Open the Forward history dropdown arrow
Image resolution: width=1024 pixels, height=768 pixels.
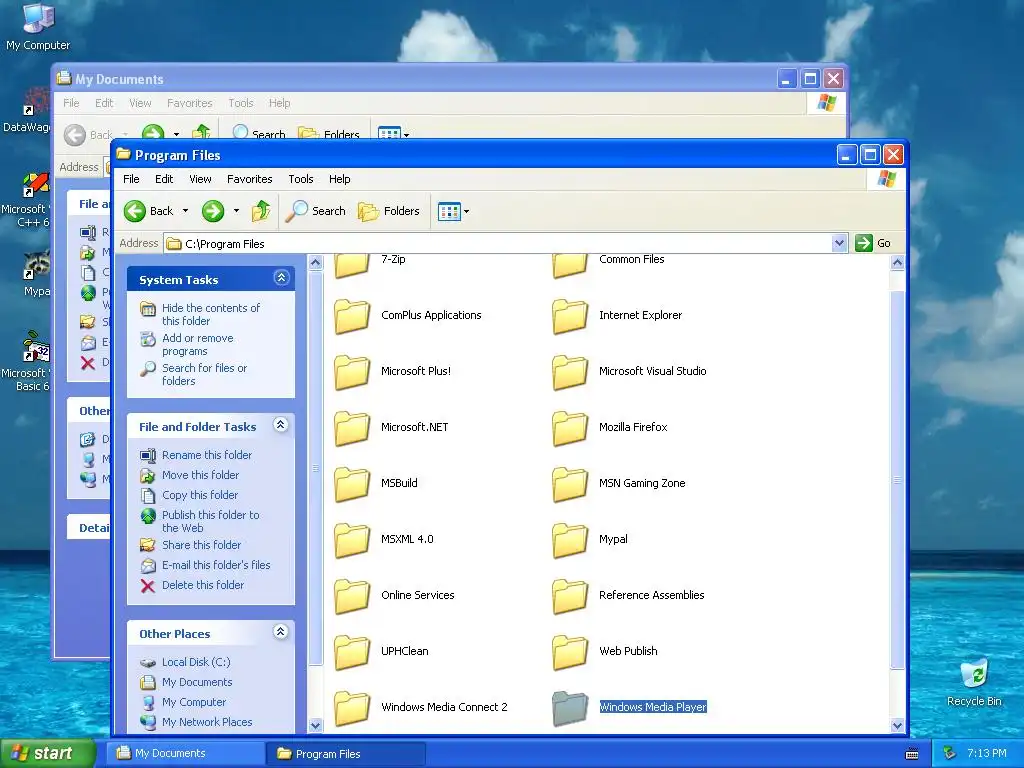[x=236, y=211]
